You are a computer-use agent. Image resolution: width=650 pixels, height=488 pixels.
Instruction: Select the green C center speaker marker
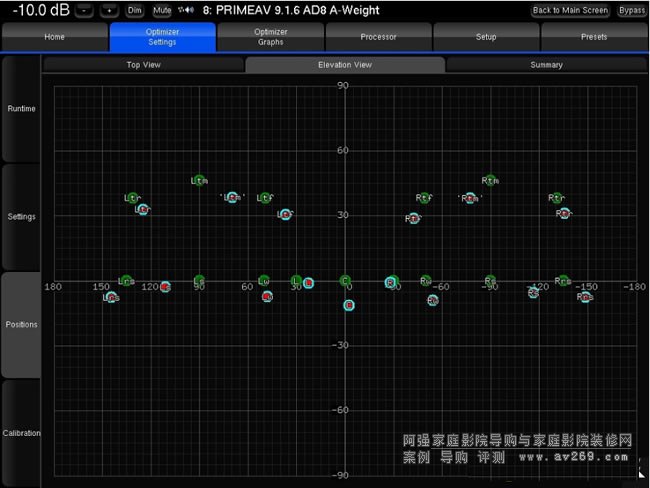click(x=345, y=281)
